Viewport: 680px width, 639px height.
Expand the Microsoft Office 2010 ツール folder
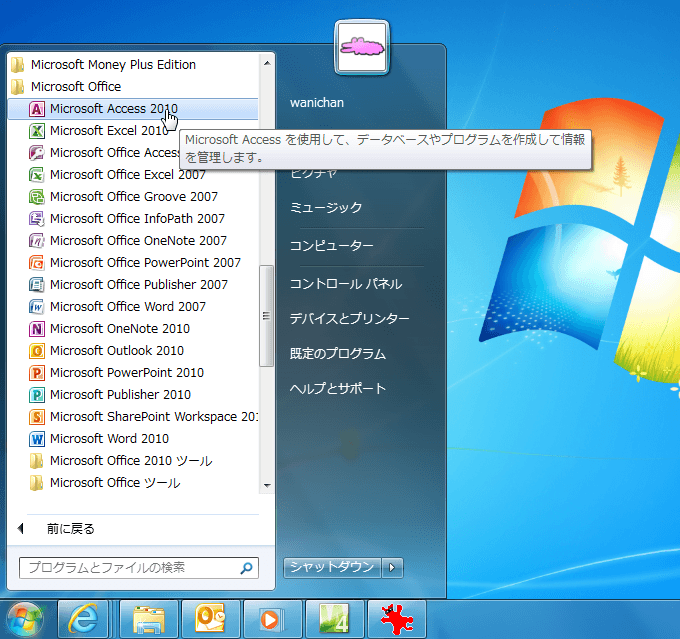133,461
